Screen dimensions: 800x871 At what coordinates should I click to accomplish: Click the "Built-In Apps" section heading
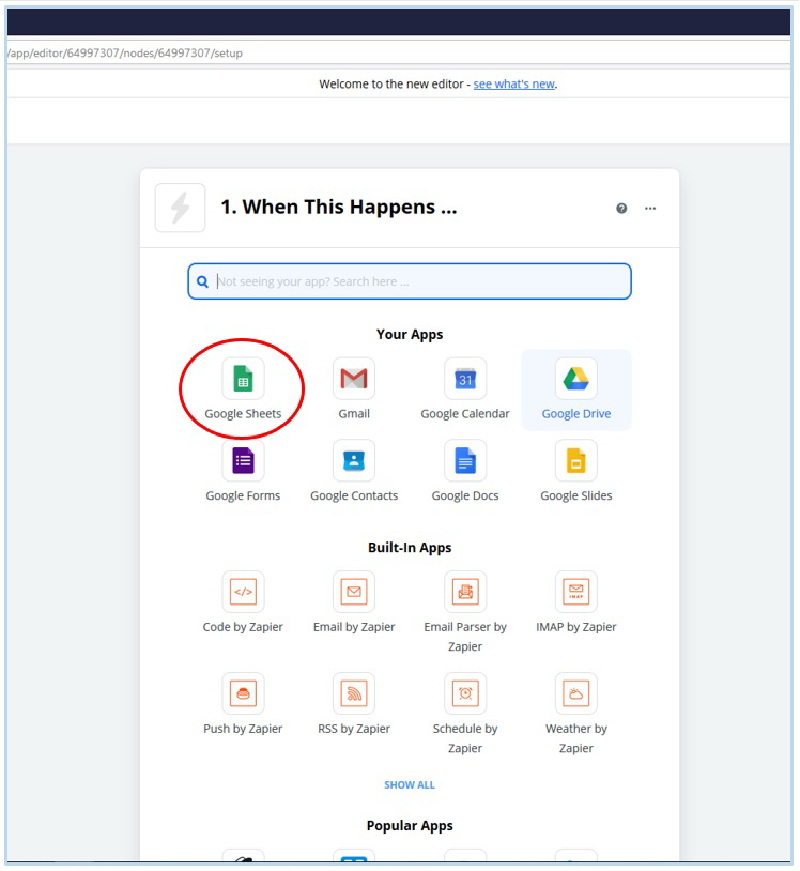(409, 548)
